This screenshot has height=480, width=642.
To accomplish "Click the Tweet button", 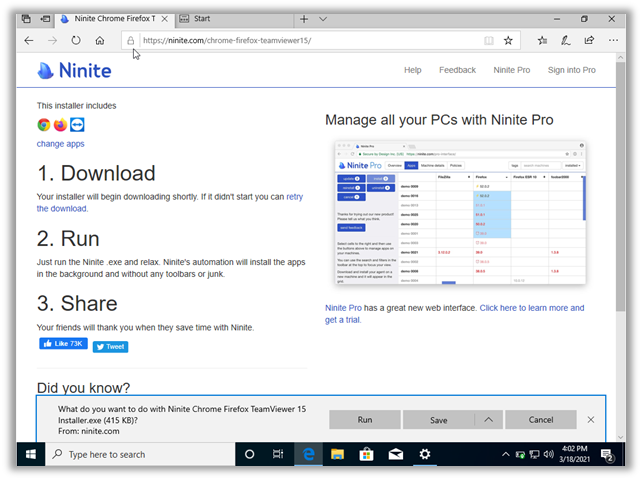I will tap(111, 347).
